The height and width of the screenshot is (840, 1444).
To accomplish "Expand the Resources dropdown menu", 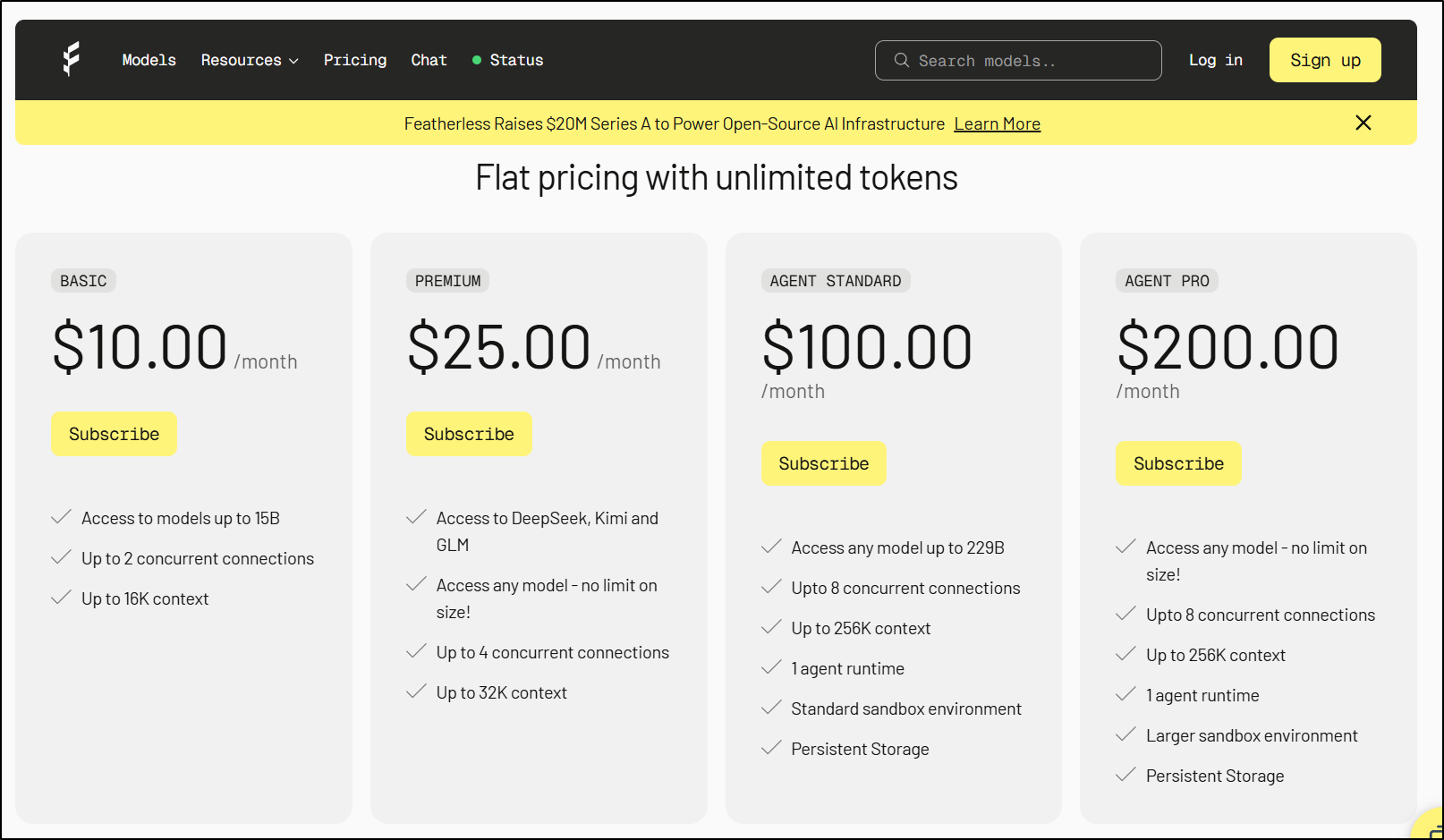I will point(250,60).
